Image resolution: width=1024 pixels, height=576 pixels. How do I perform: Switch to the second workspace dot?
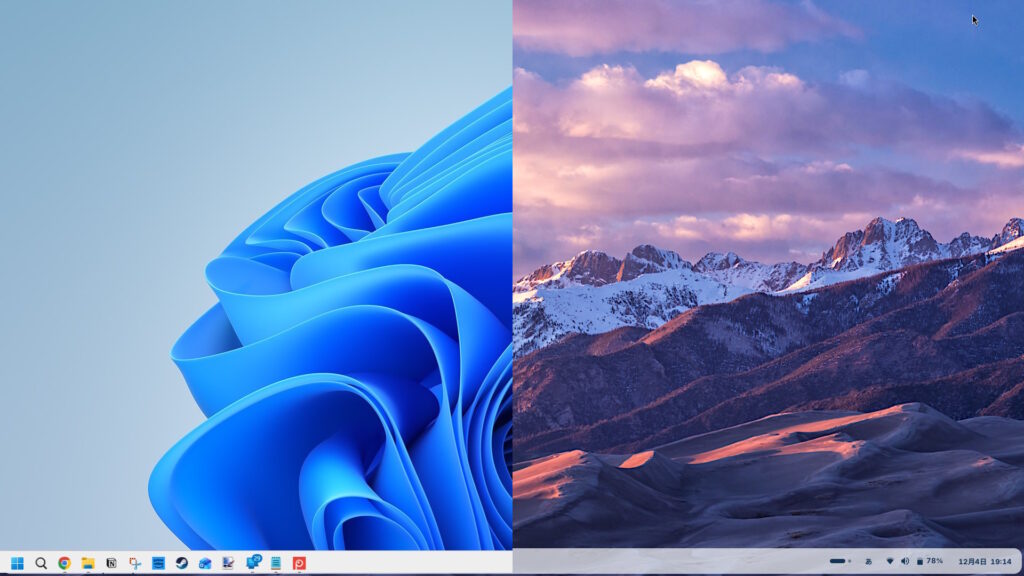pyautogui.click(x=850, y=561)
